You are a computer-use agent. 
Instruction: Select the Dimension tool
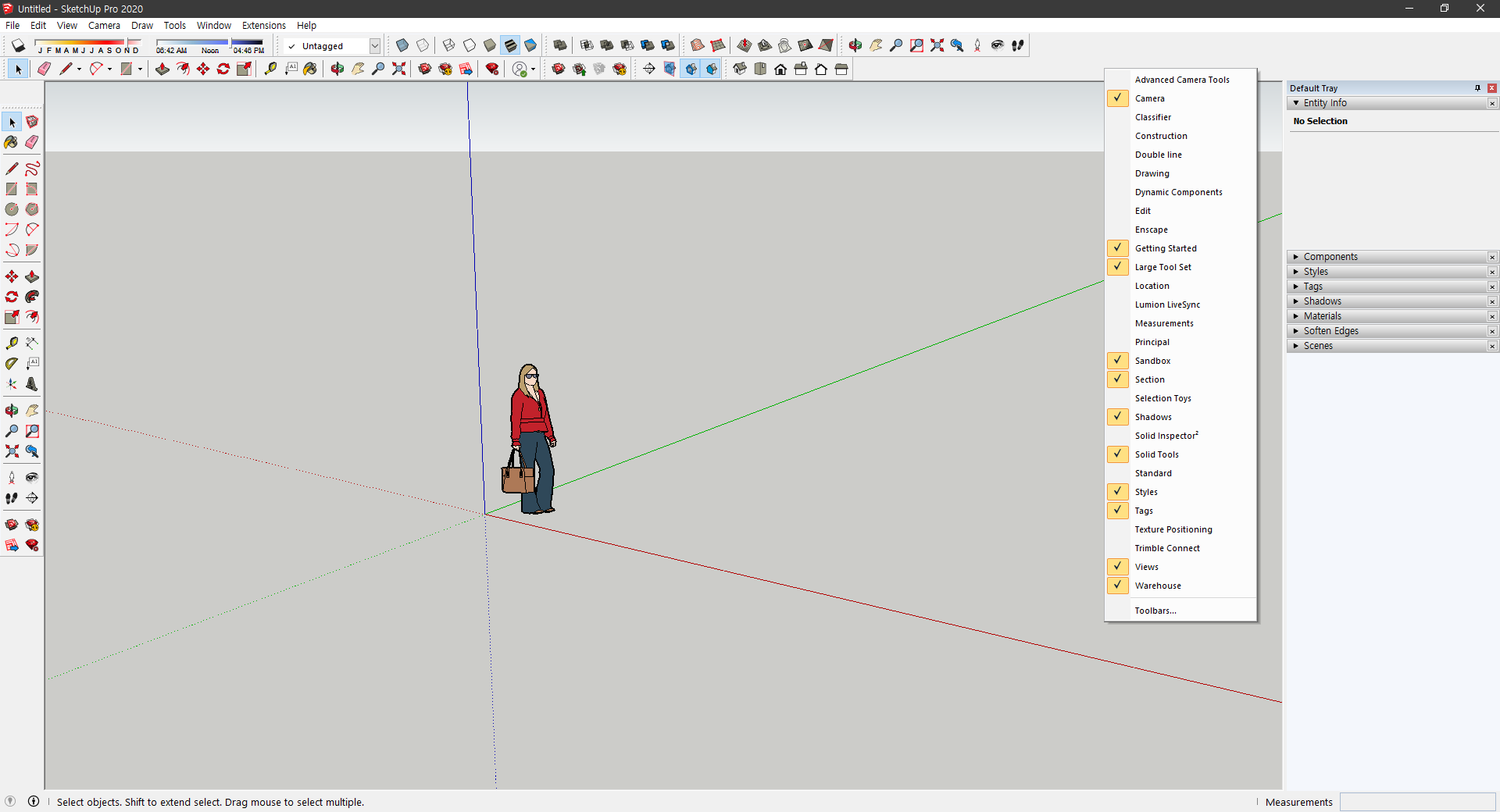(32, 343)
